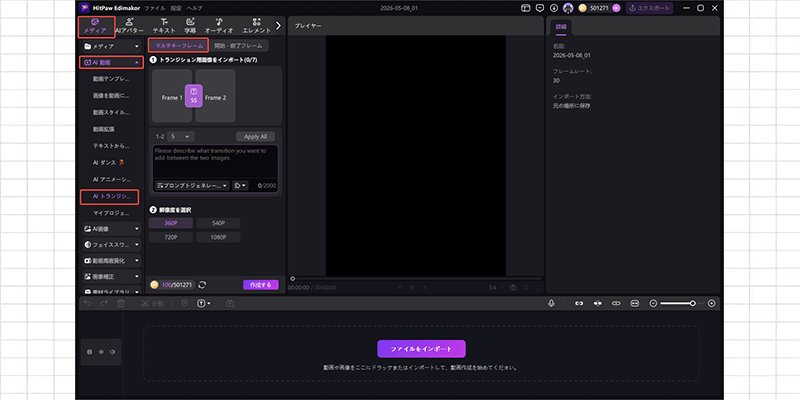Screen dimensions: 800x400
Task: Click the Apply All button
Action: coord(256,137)
